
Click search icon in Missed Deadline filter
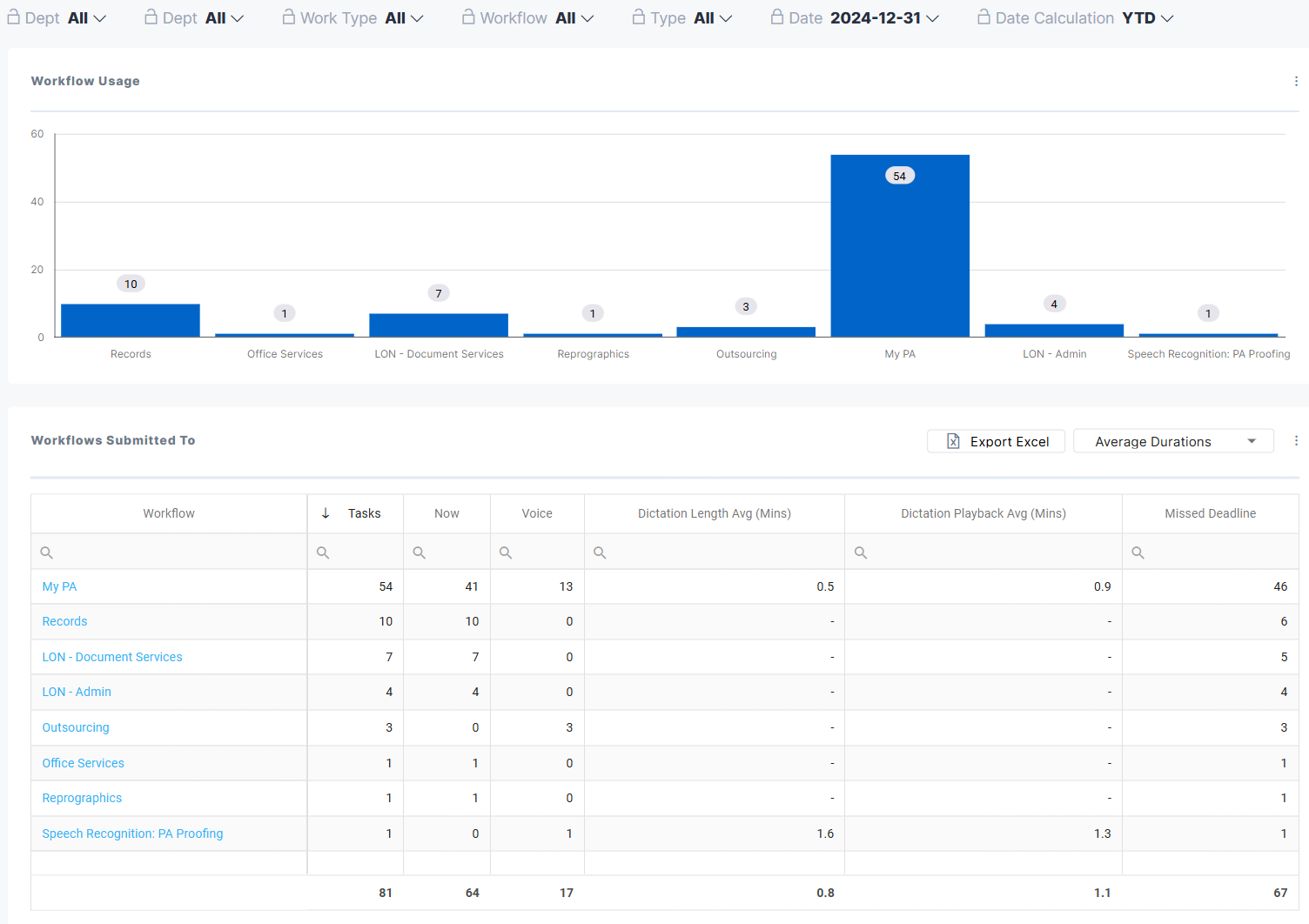(x=1138, y=552)
